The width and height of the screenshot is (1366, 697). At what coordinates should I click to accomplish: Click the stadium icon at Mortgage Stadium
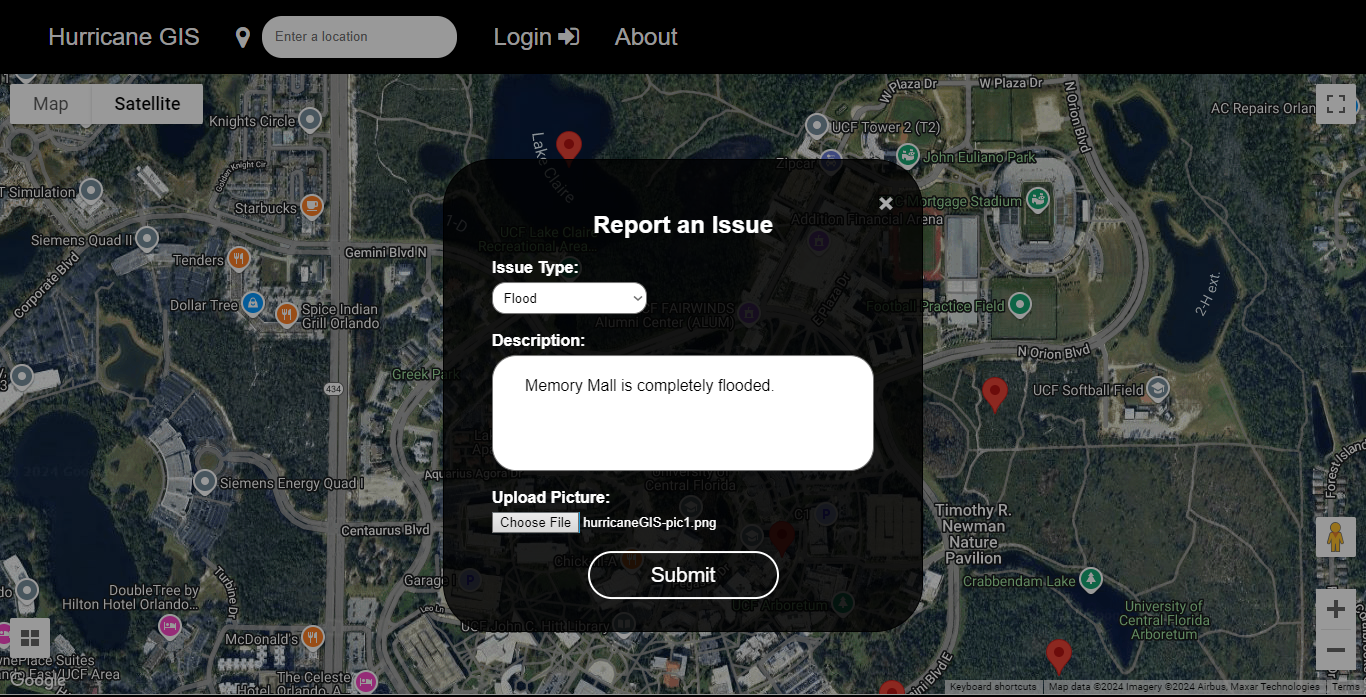[x=1037, y=199]
